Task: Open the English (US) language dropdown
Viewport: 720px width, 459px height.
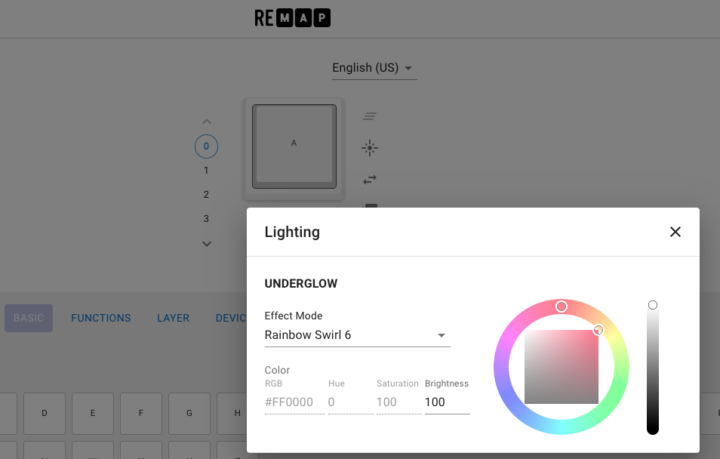Action: click(x=374, y=68)
